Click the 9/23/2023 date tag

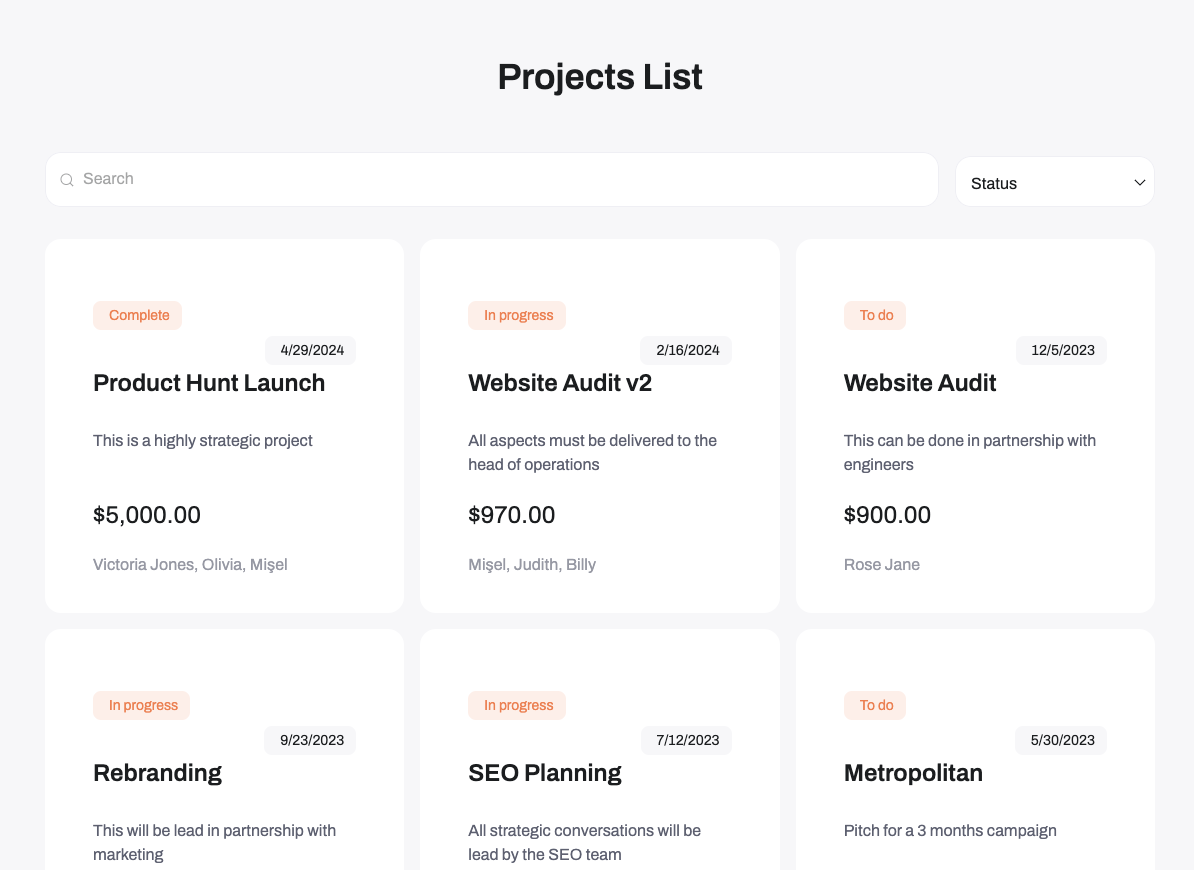(311, 740)
